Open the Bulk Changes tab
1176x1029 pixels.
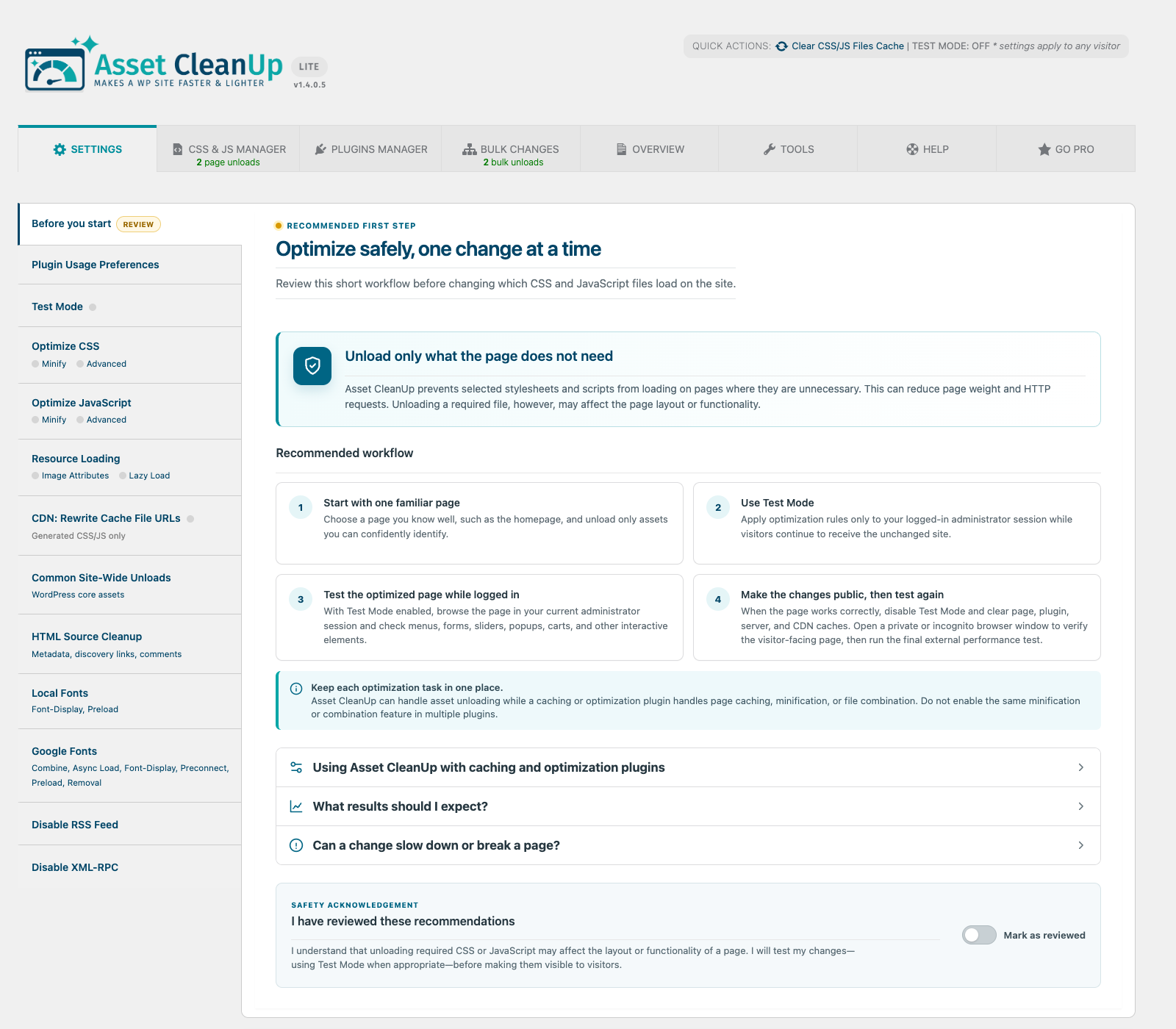(x=511, y=149)
